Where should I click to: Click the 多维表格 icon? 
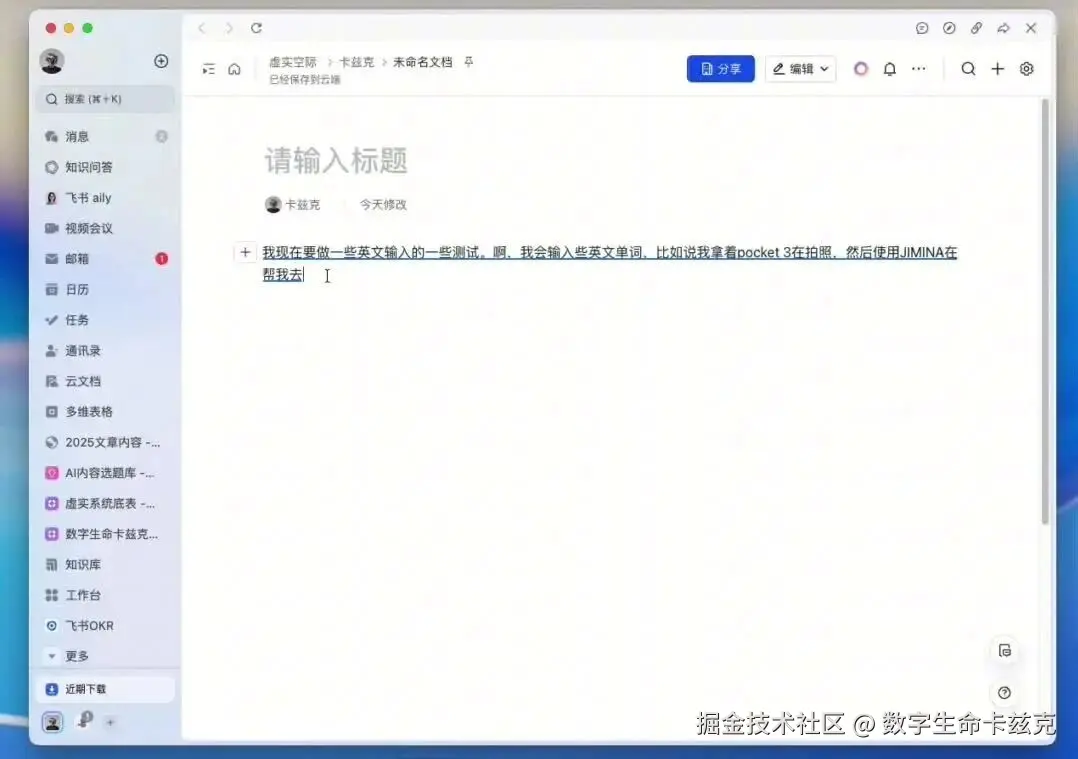[x=51, y=412]
